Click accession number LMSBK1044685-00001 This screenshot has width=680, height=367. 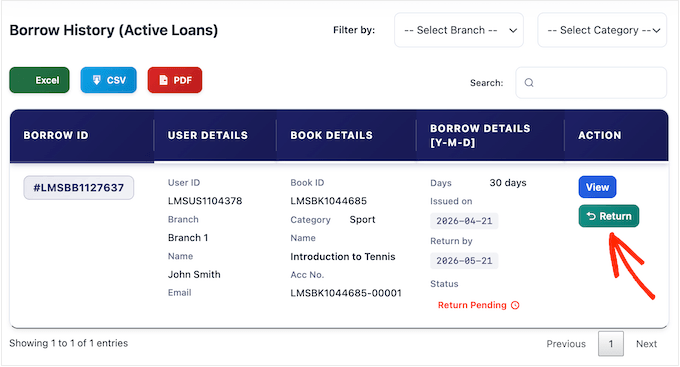click(346, 293)
